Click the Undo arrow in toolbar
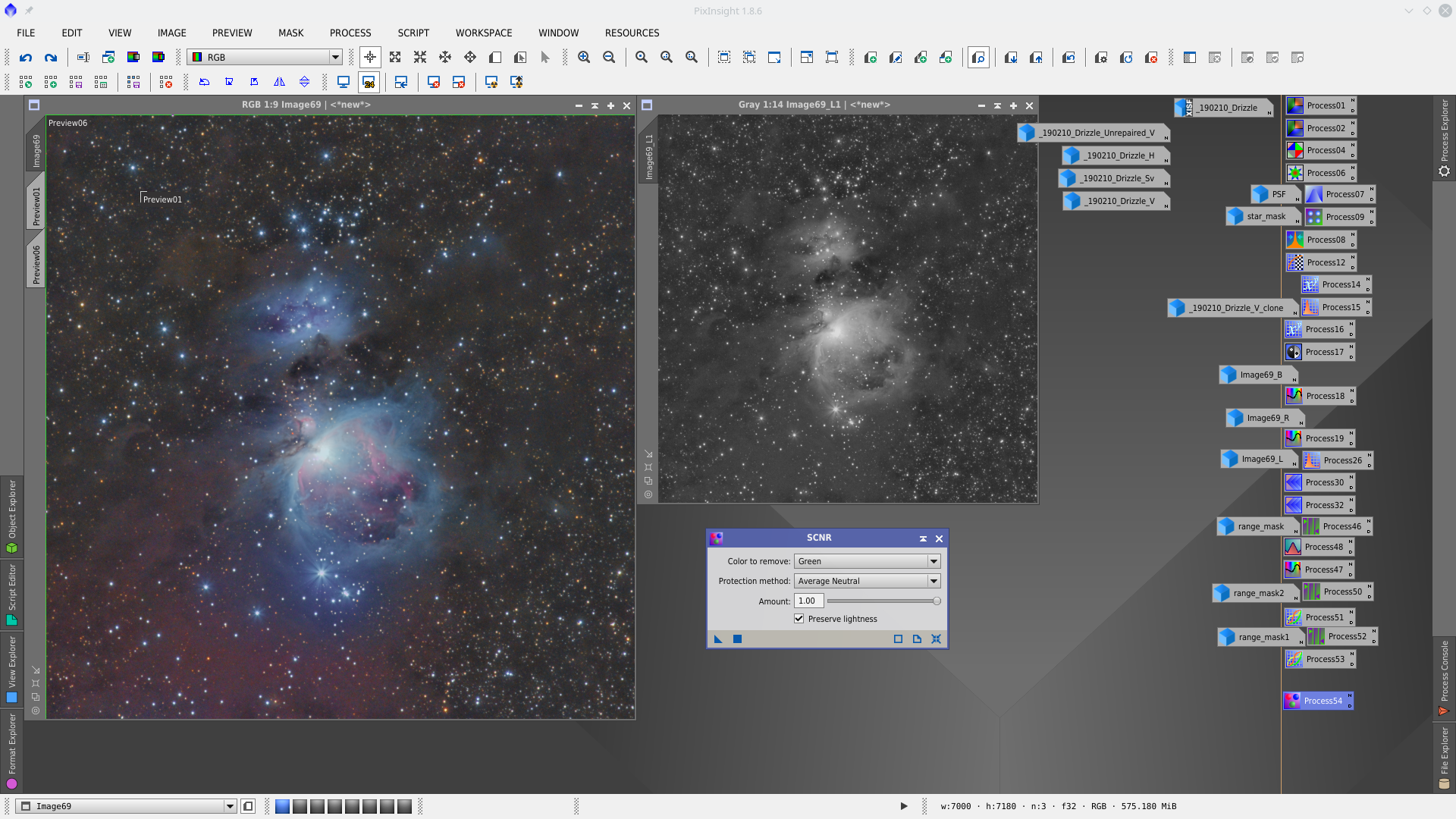The width and height of the screenshot is (1456, 819). 26,58
